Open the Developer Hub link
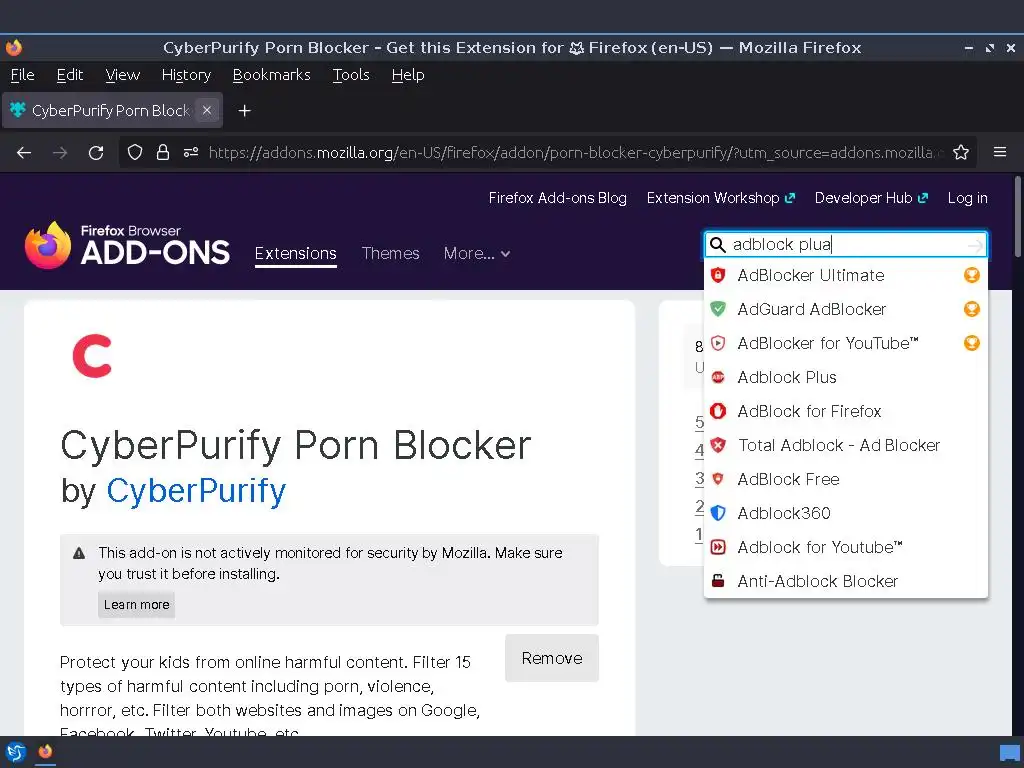 tap(871, 198)
